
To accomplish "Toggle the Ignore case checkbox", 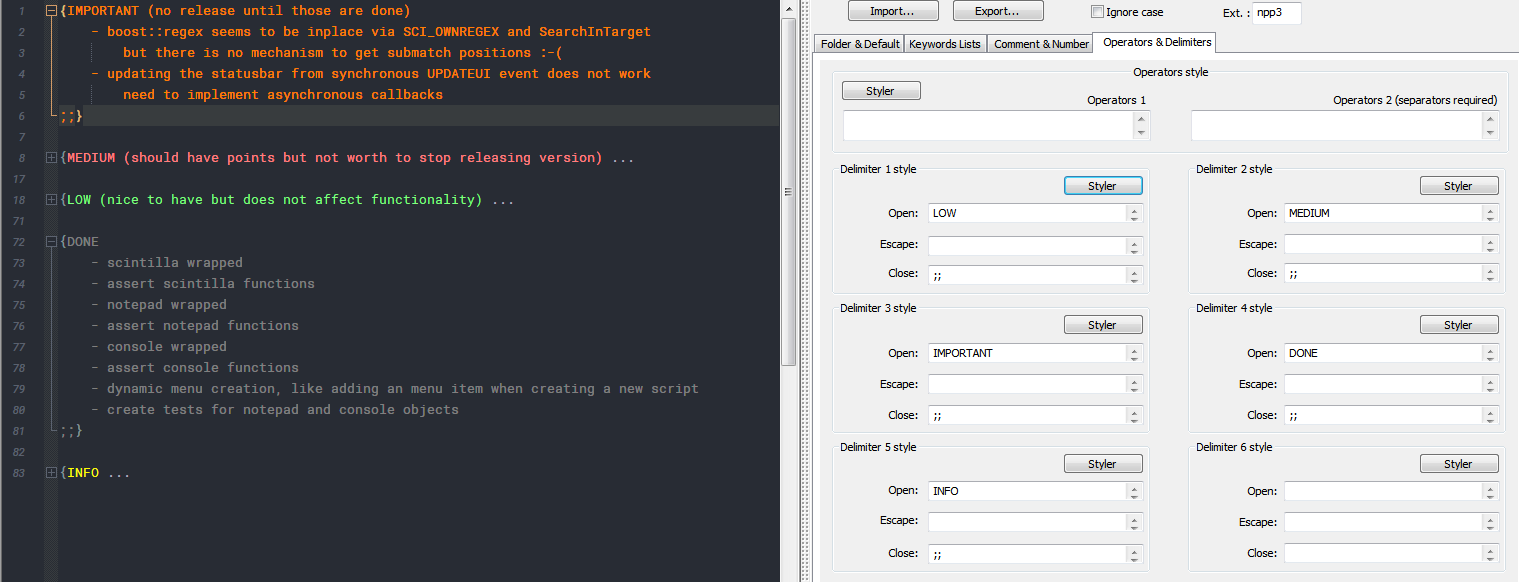I will click(1097, 12).
